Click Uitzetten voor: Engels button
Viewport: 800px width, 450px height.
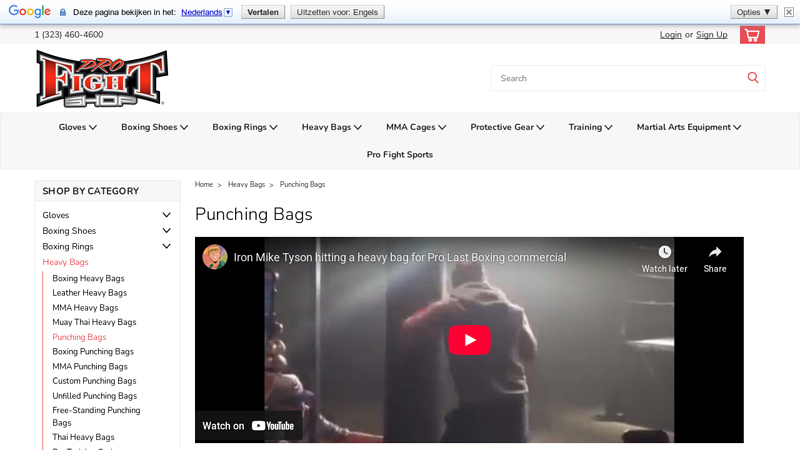[337, 12]
